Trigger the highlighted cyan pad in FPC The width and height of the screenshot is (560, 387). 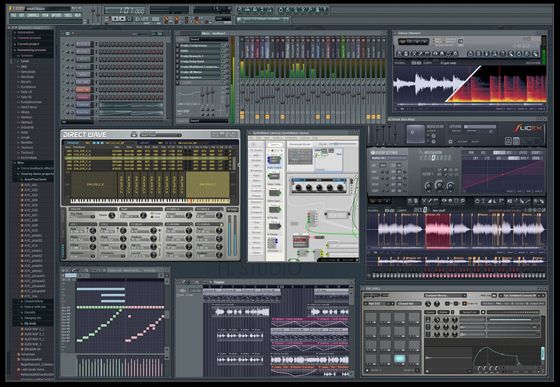click(399, 358)
